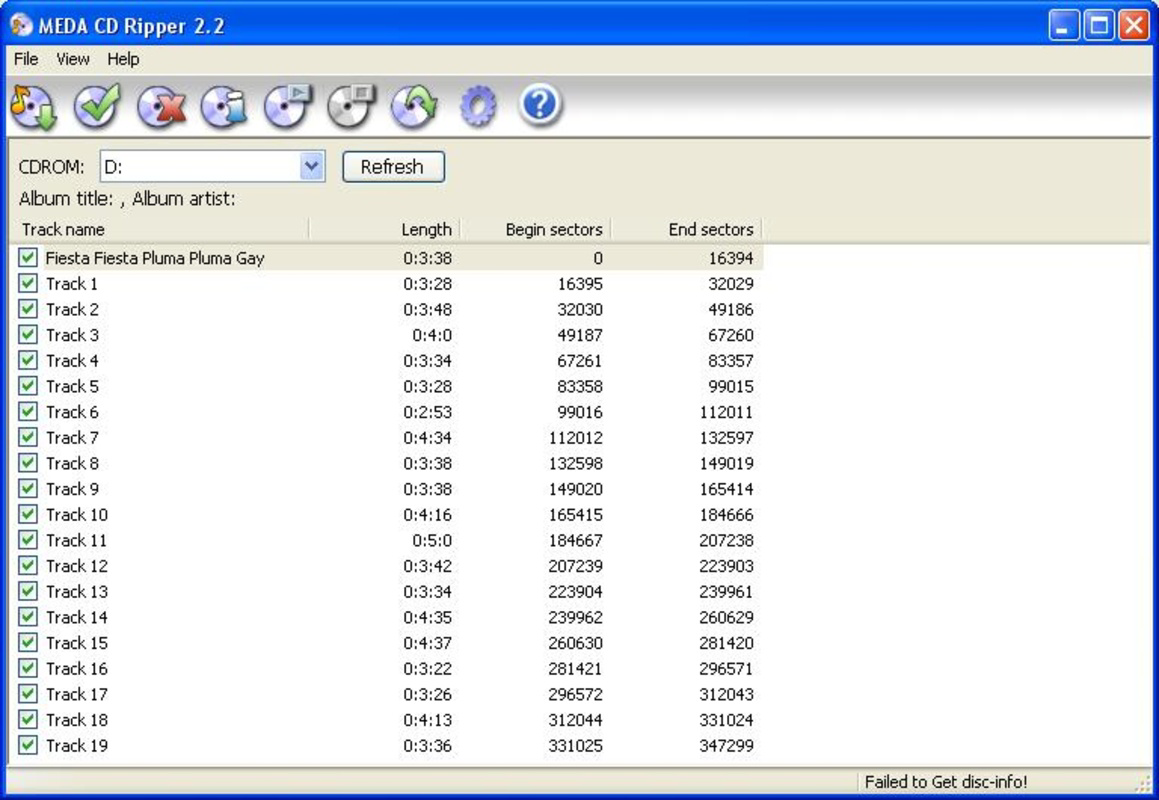Click the Refresh button
The image size is (1159, 800).
pyautogui.click(x=393, y=166)
